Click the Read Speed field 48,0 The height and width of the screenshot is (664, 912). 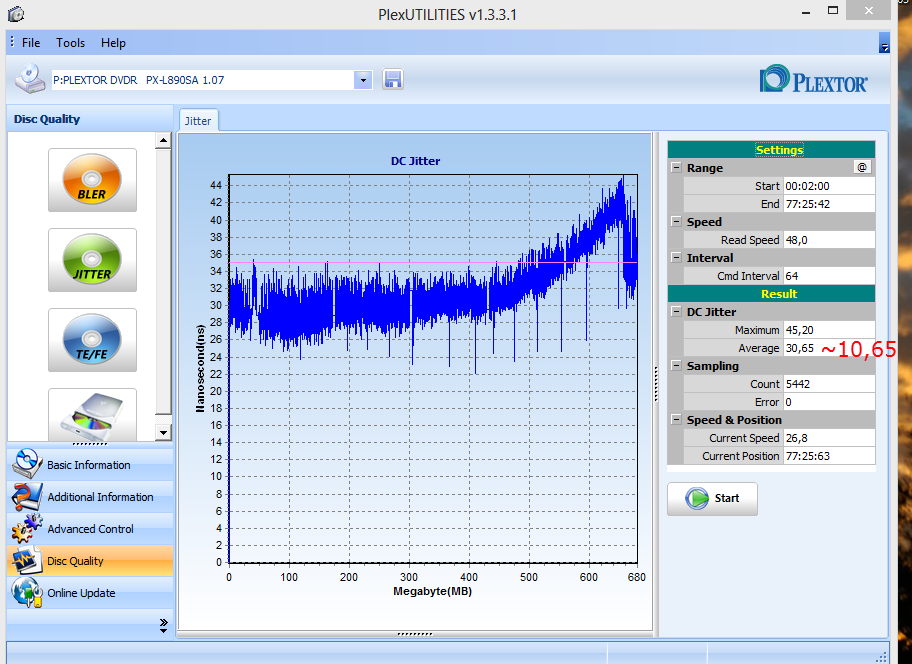tap(829, 240)
